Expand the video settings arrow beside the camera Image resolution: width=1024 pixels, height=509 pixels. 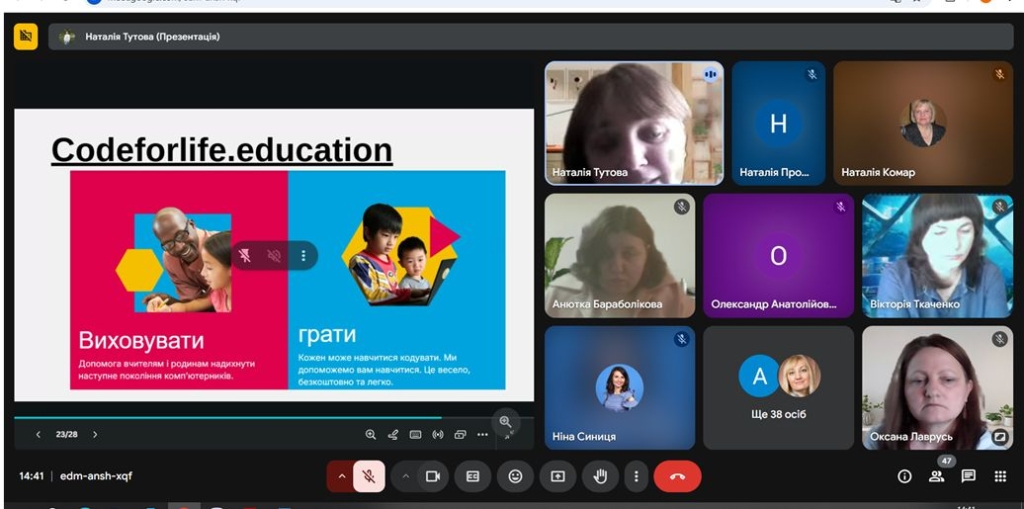pyautogui.click(x=405, y=476)
